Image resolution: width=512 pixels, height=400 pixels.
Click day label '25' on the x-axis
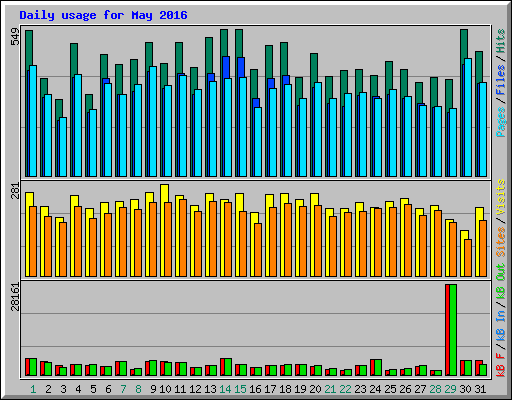click(x=390, y=389)
